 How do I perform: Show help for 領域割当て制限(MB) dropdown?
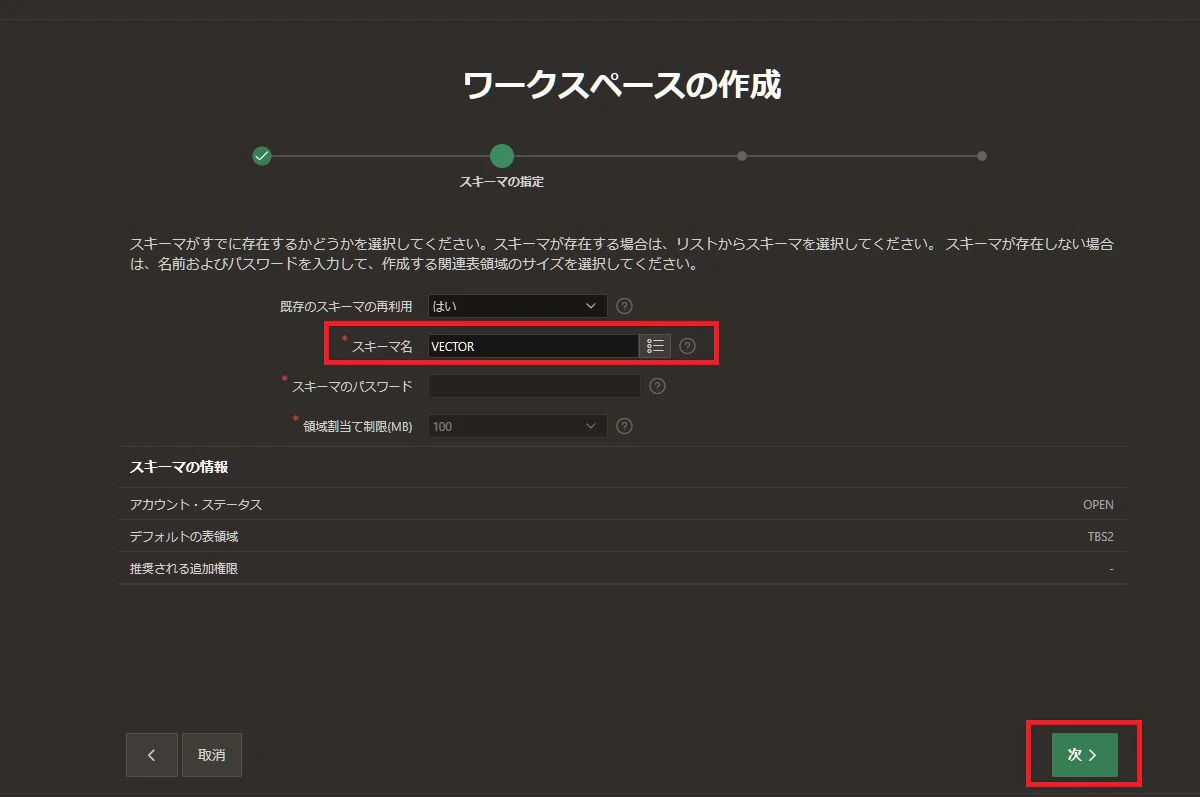(x=625, y=426)
